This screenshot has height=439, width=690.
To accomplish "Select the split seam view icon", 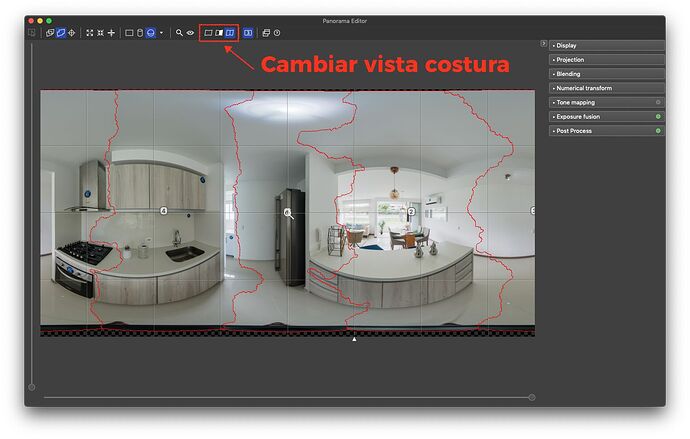I will pos(230,33).
